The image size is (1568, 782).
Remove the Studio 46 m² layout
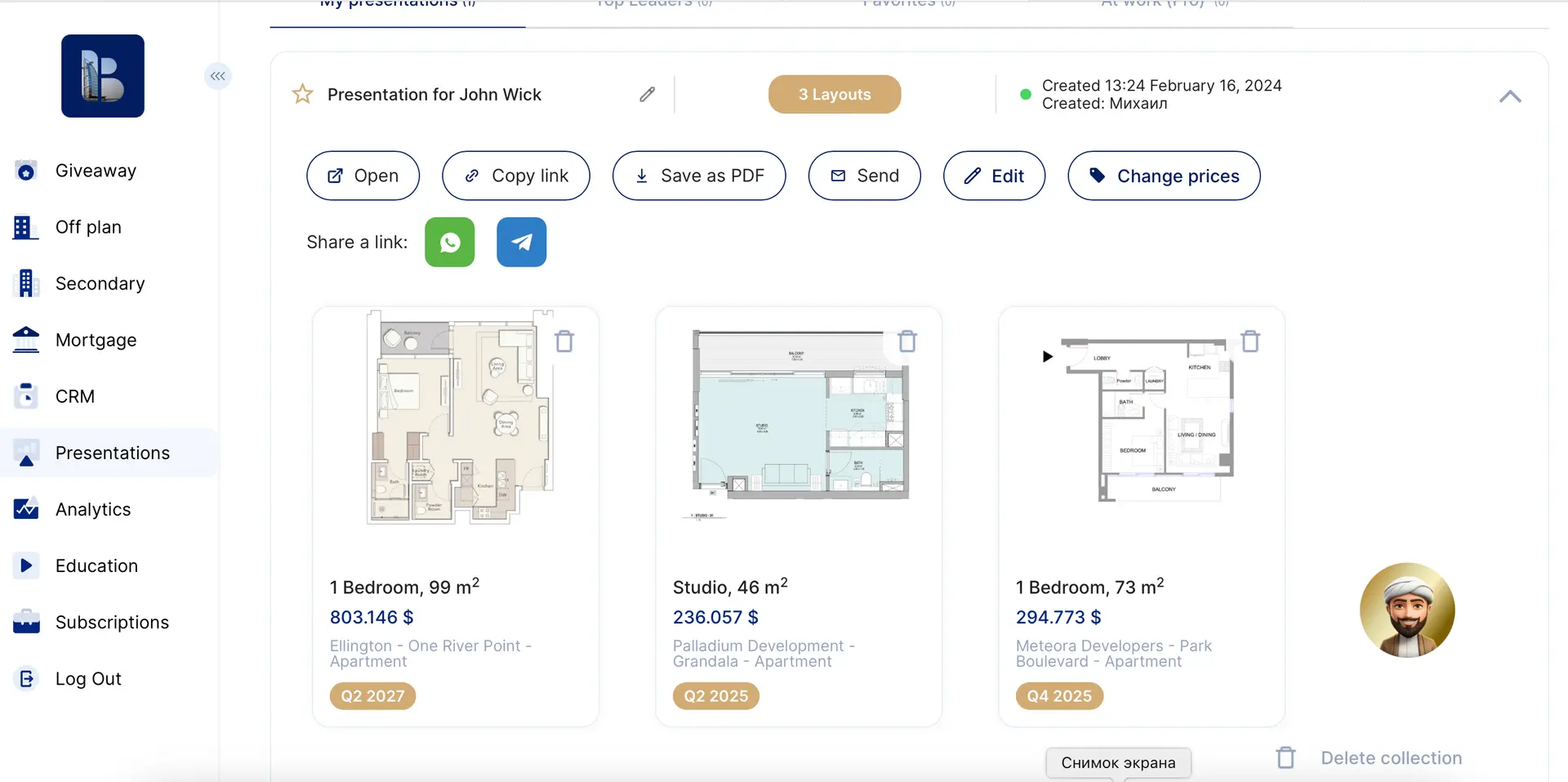(907, 341)
